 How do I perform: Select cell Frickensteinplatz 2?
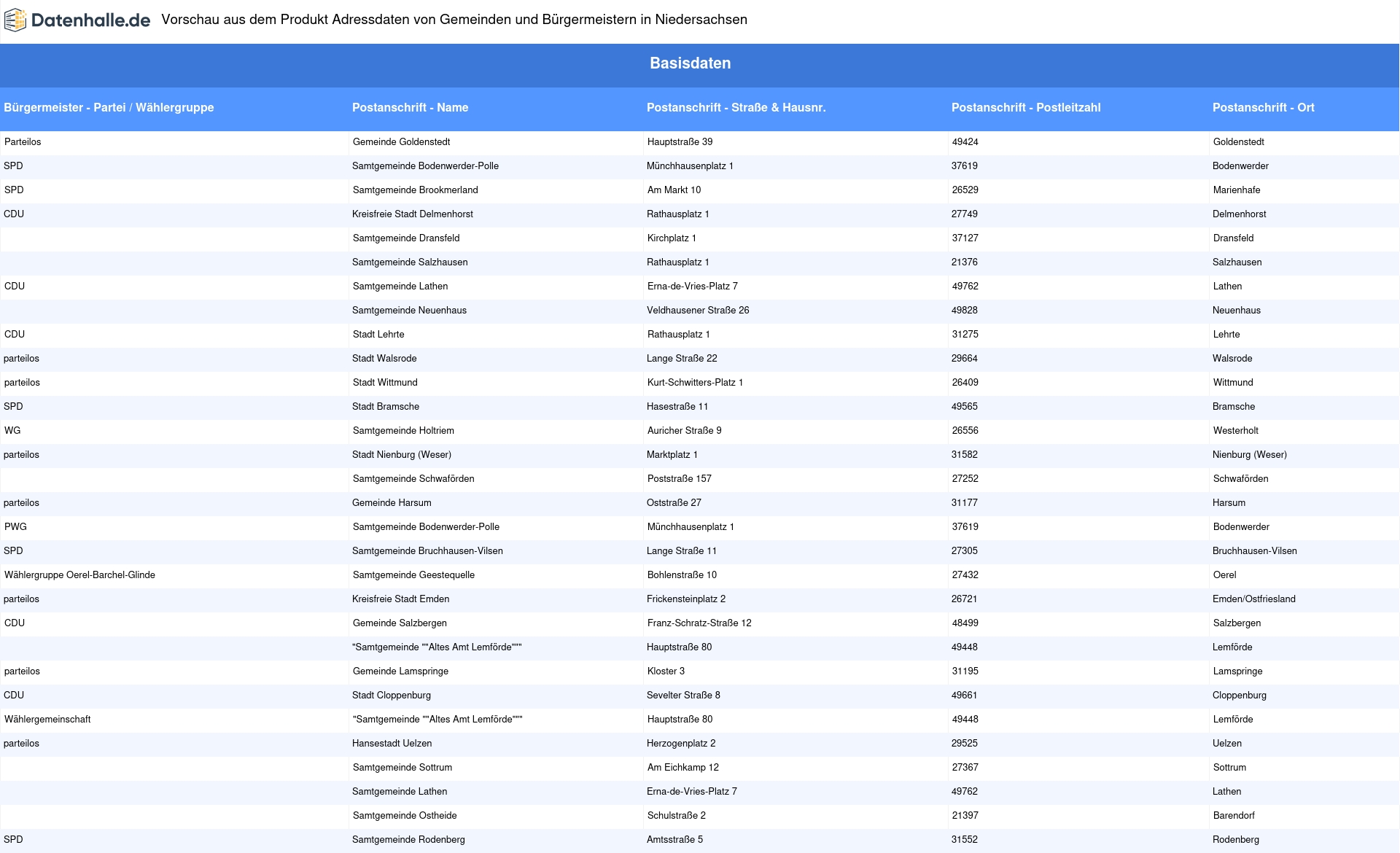pyautogui.click(x=685, y=599)
